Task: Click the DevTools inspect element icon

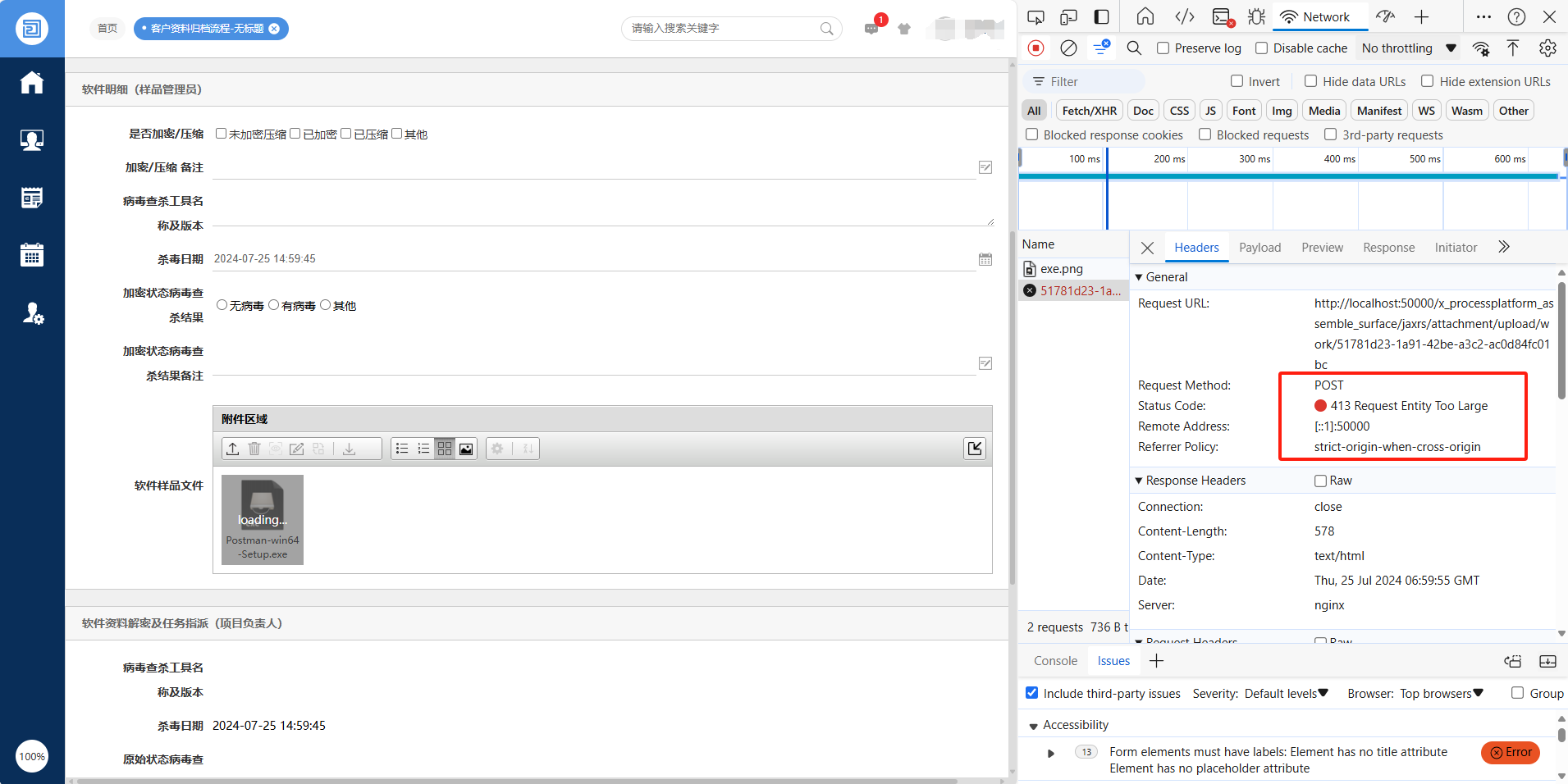Action: point(1036,17)
